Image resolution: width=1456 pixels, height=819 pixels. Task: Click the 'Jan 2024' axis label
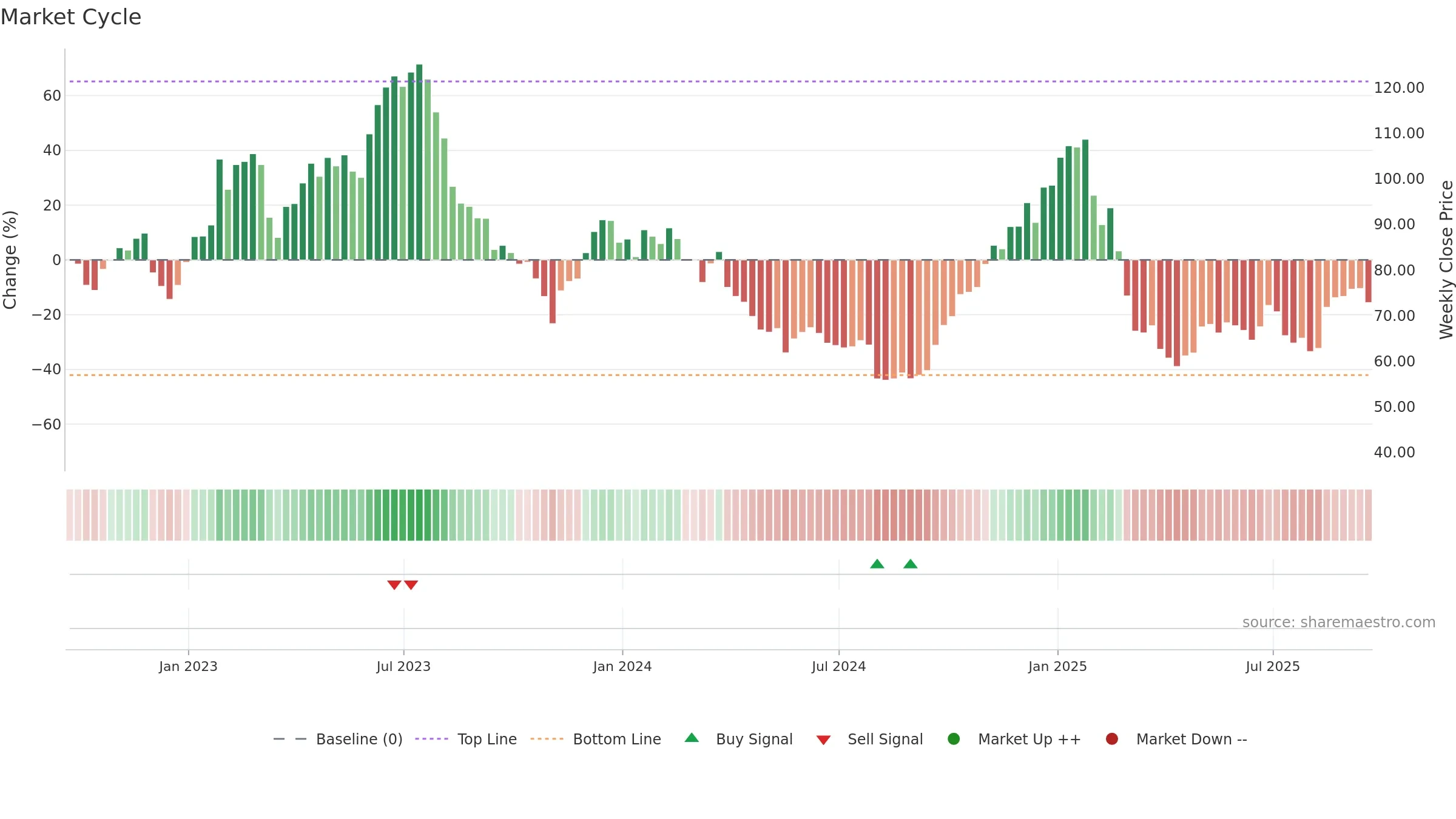[x=622, y=666]
